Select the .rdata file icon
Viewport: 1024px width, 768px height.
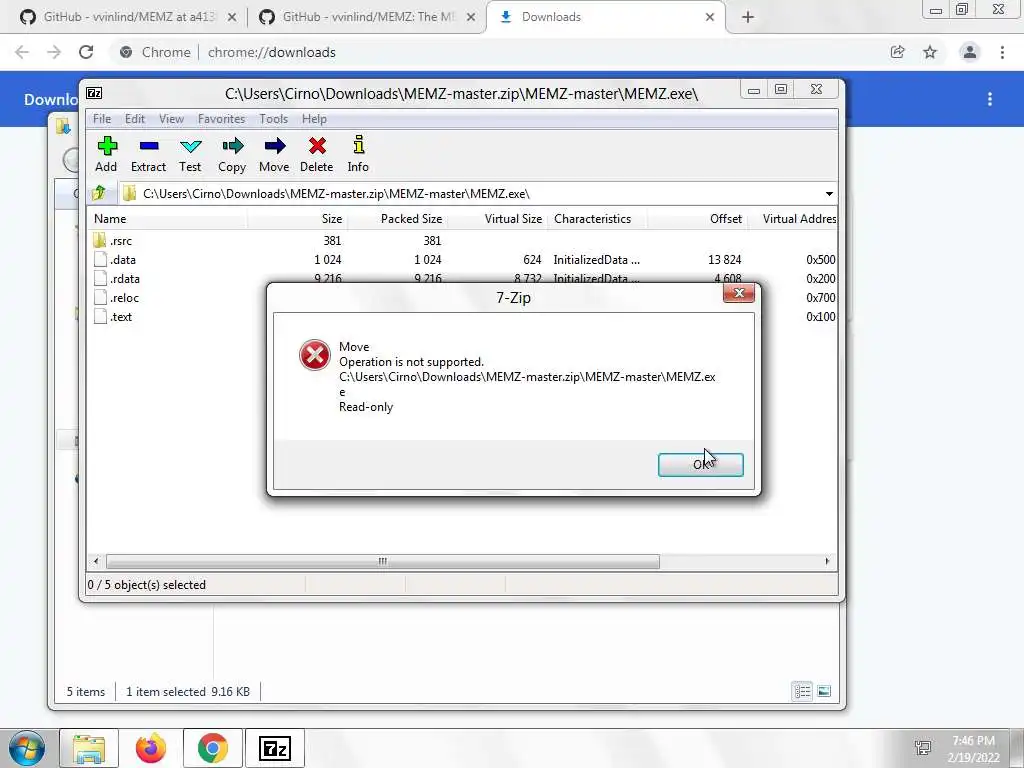pyautogui.click(x=100, y=278)
